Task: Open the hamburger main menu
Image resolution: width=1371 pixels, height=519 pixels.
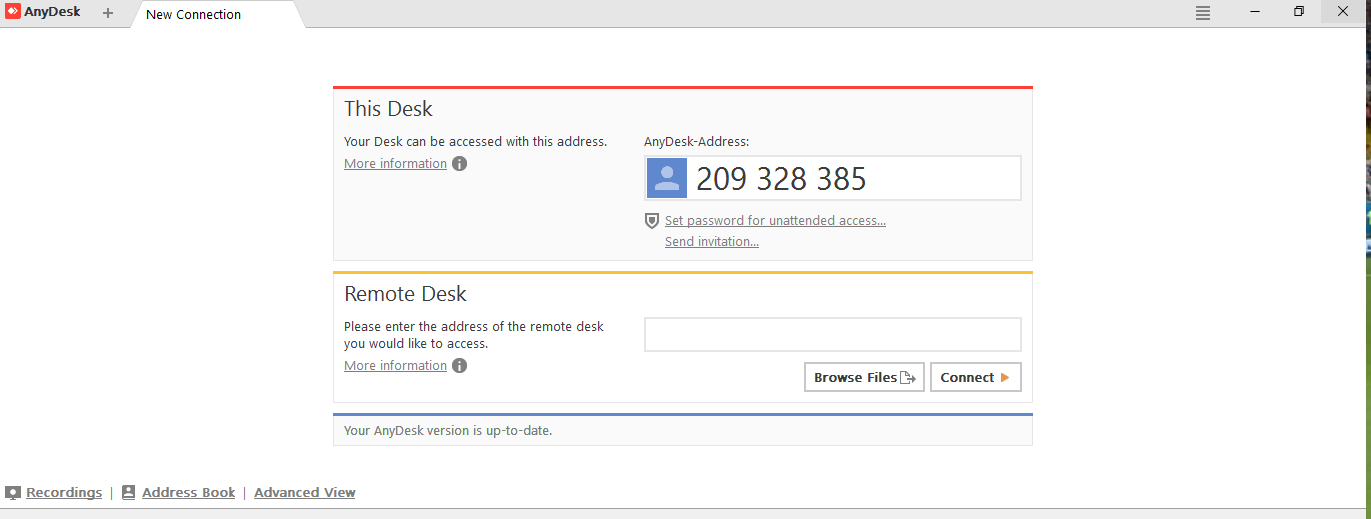Action: coord(1203,13)
